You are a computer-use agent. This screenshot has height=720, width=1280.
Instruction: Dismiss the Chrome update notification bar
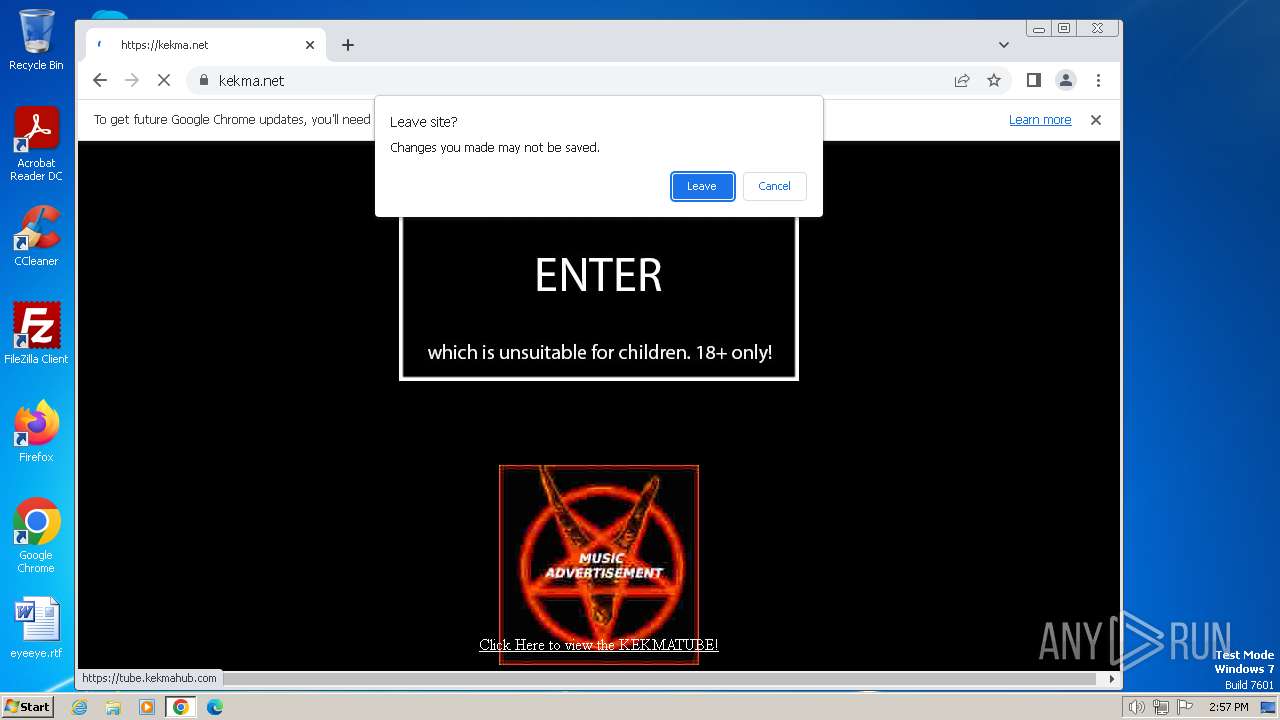point(1096,120)
